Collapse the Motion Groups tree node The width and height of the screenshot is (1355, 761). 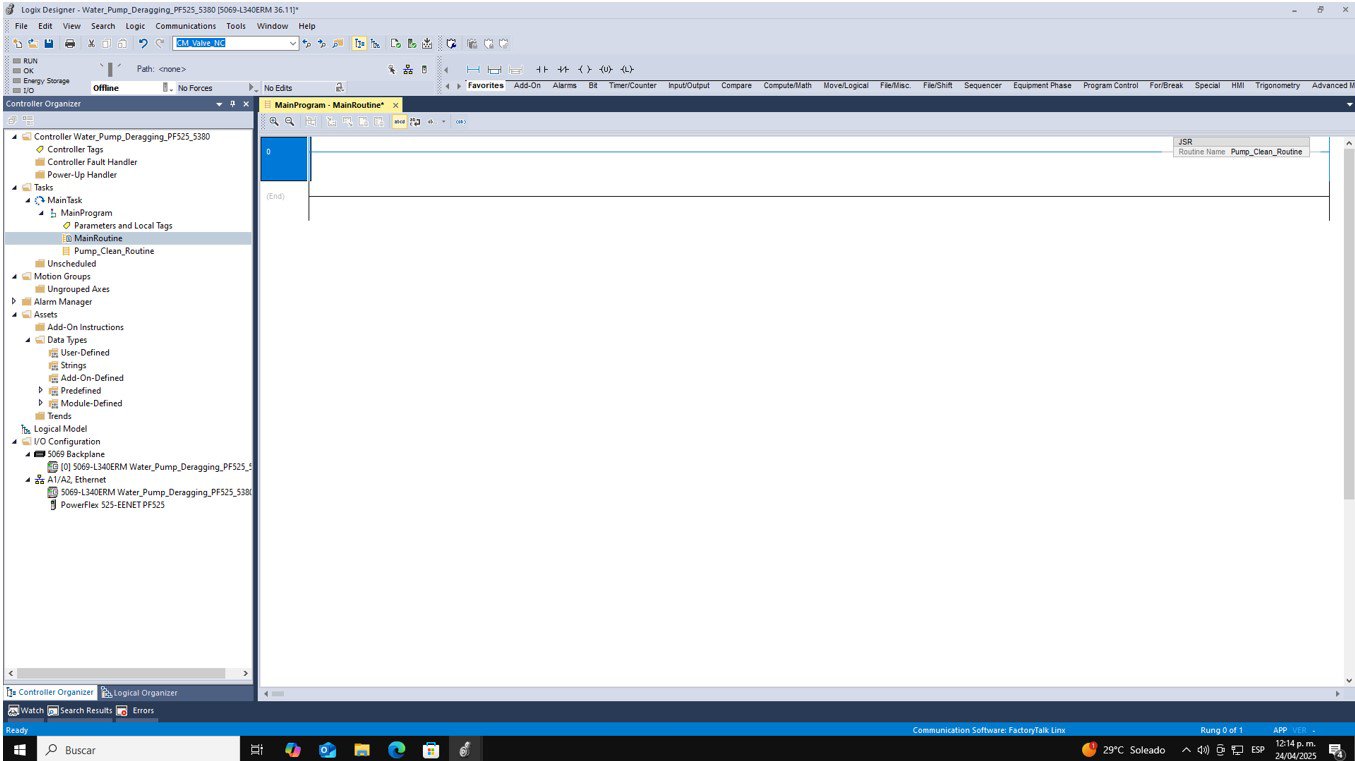[x=14, y=276]
